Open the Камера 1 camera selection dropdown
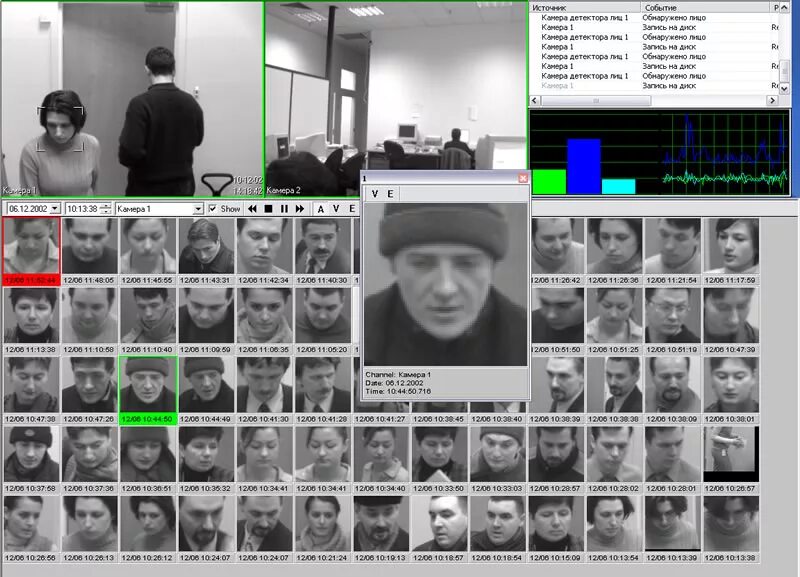Image resolution: width=800 pixels, height=577 pixels. [x=199, y=209]
